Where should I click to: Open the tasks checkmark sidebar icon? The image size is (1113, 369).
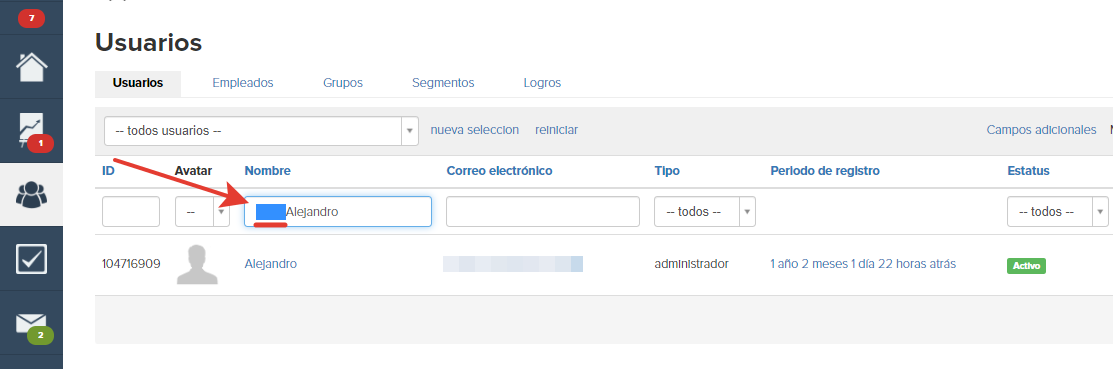[x=31, y=259]
